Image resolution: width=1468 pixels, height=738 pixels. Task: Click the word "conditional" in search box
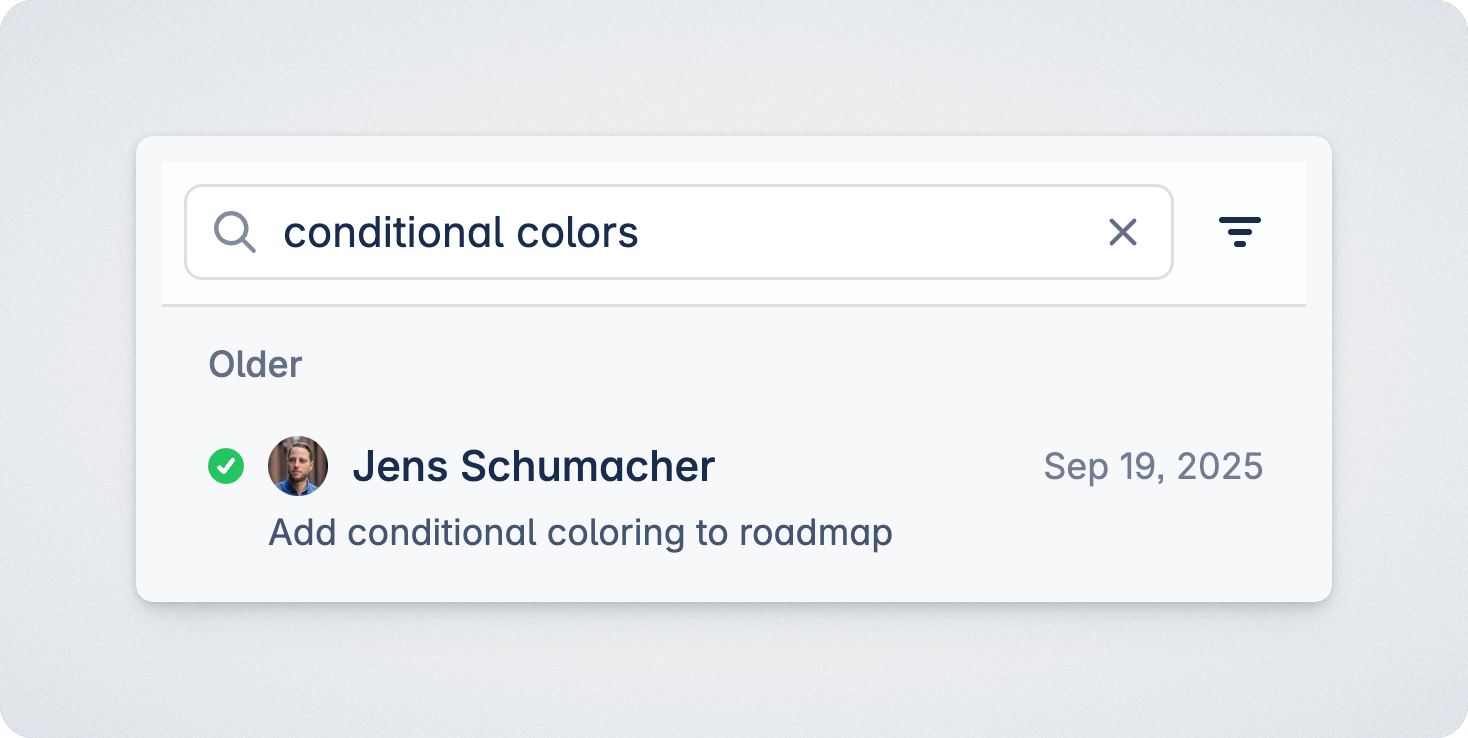(394, 233)
